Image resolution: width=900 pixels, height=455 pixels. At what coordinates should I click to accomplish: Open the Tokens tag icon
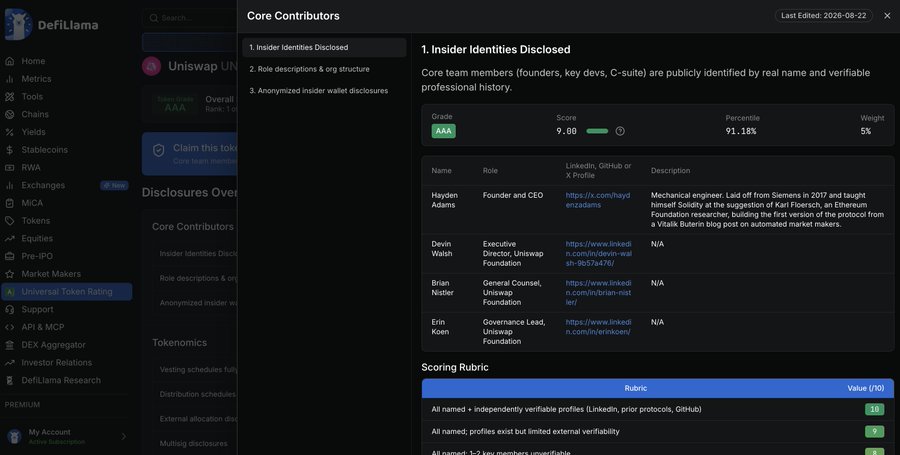[10, 221]
